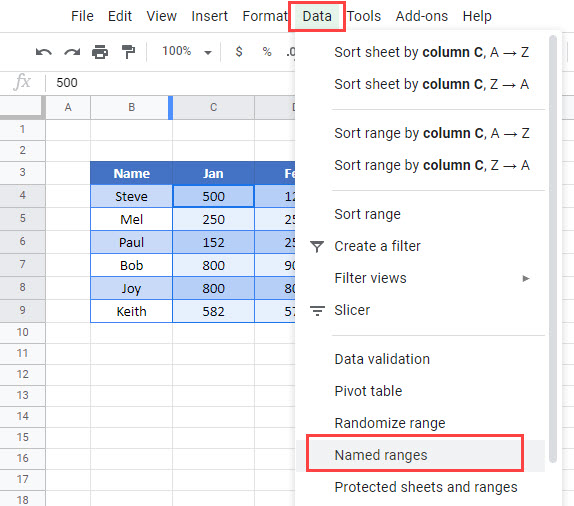The height and width of the screenshot is (506, 574).
Task: Click Joy's Jan value 800
Action: (x=213, y=289)
